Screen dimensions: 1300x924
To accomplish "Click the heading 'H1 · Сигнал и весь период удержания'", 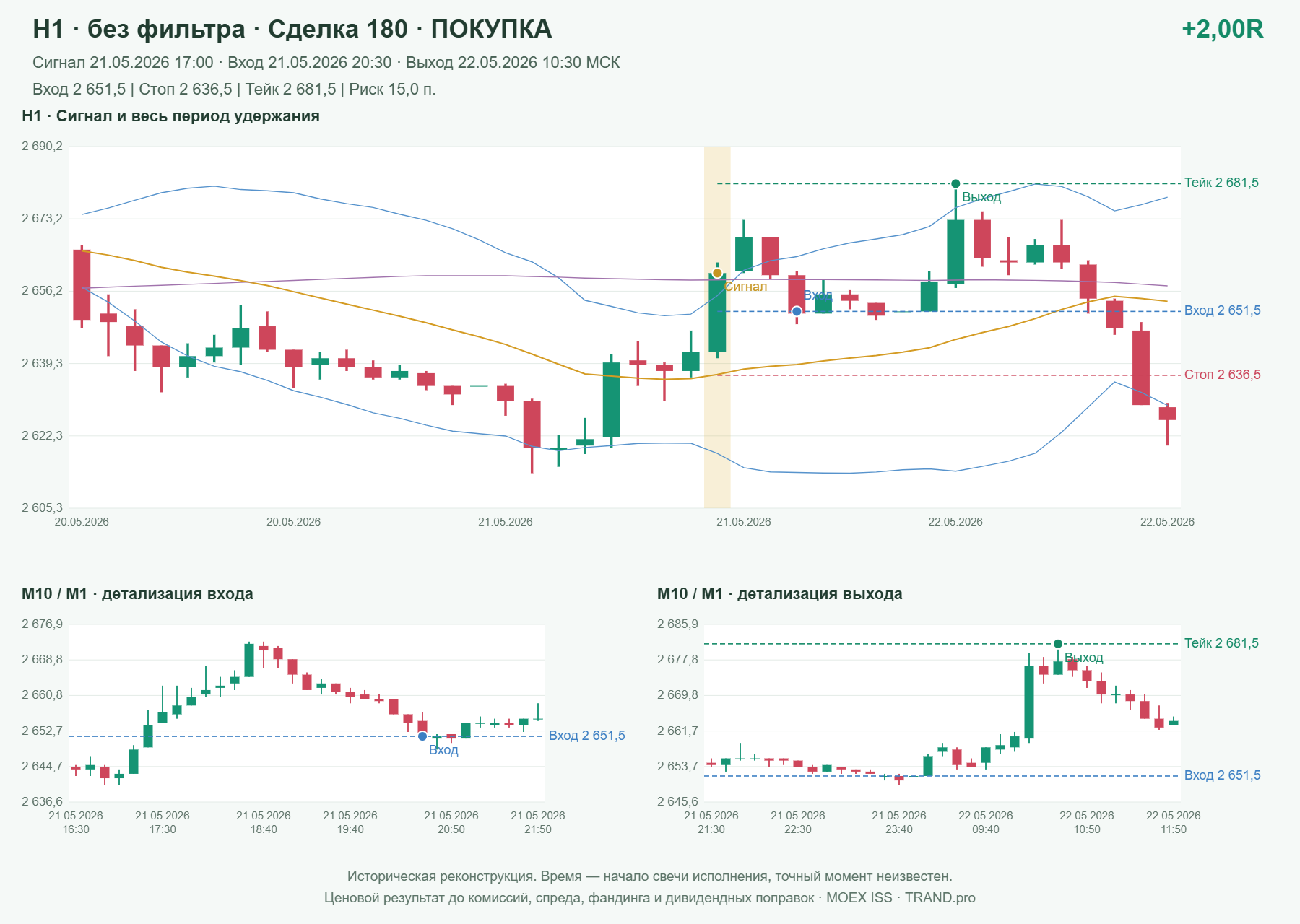I will tap(170, 116).
